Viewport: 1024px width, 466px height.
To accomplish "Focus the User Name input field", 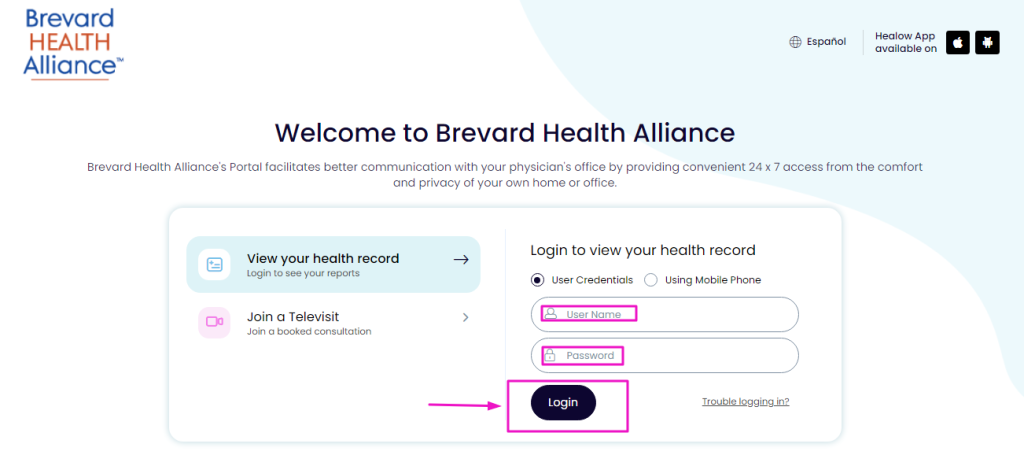I will pos(665,315).
